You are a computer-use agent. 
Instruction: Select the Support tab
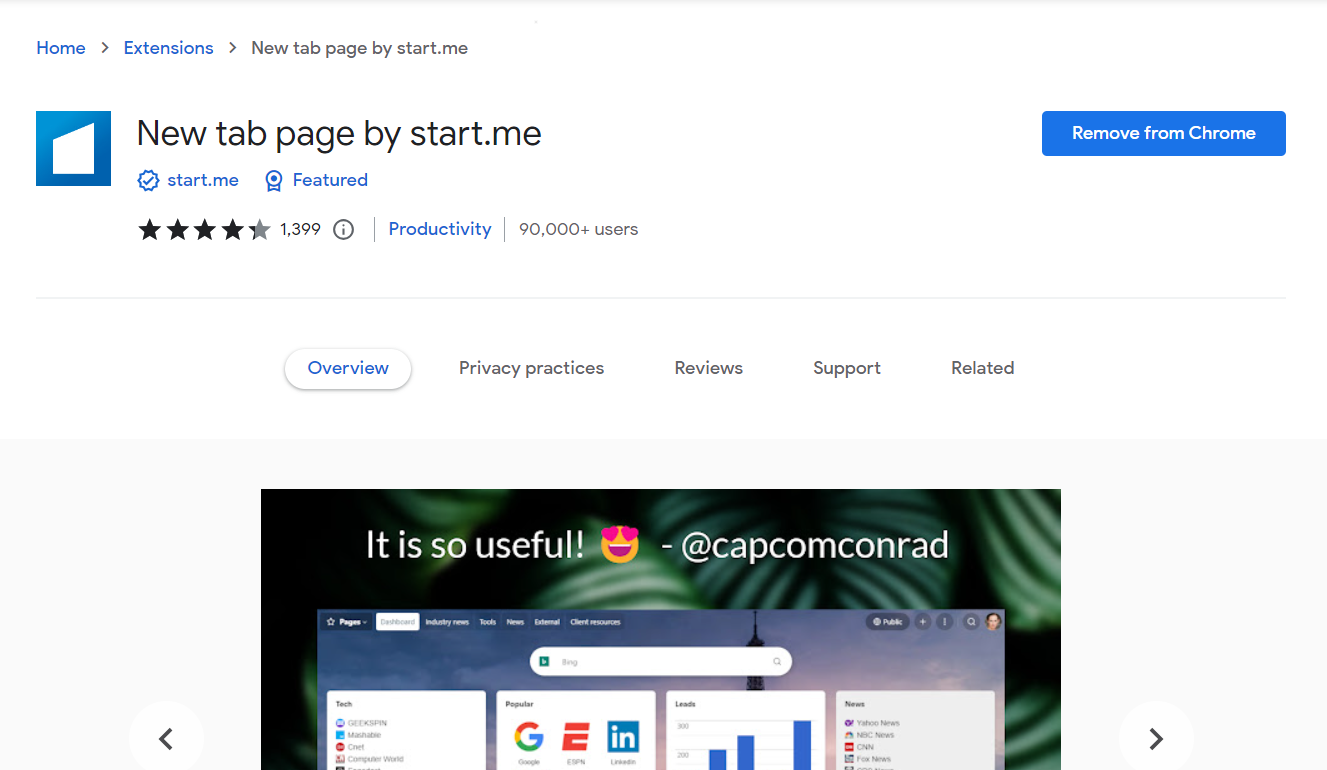846,368
